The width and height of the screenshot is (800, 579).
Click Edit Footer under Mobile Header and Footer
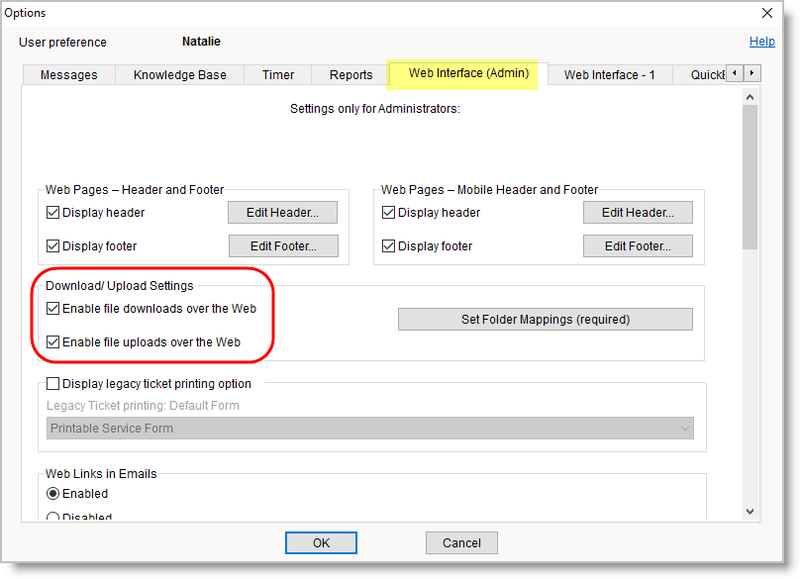pos(638,246)
